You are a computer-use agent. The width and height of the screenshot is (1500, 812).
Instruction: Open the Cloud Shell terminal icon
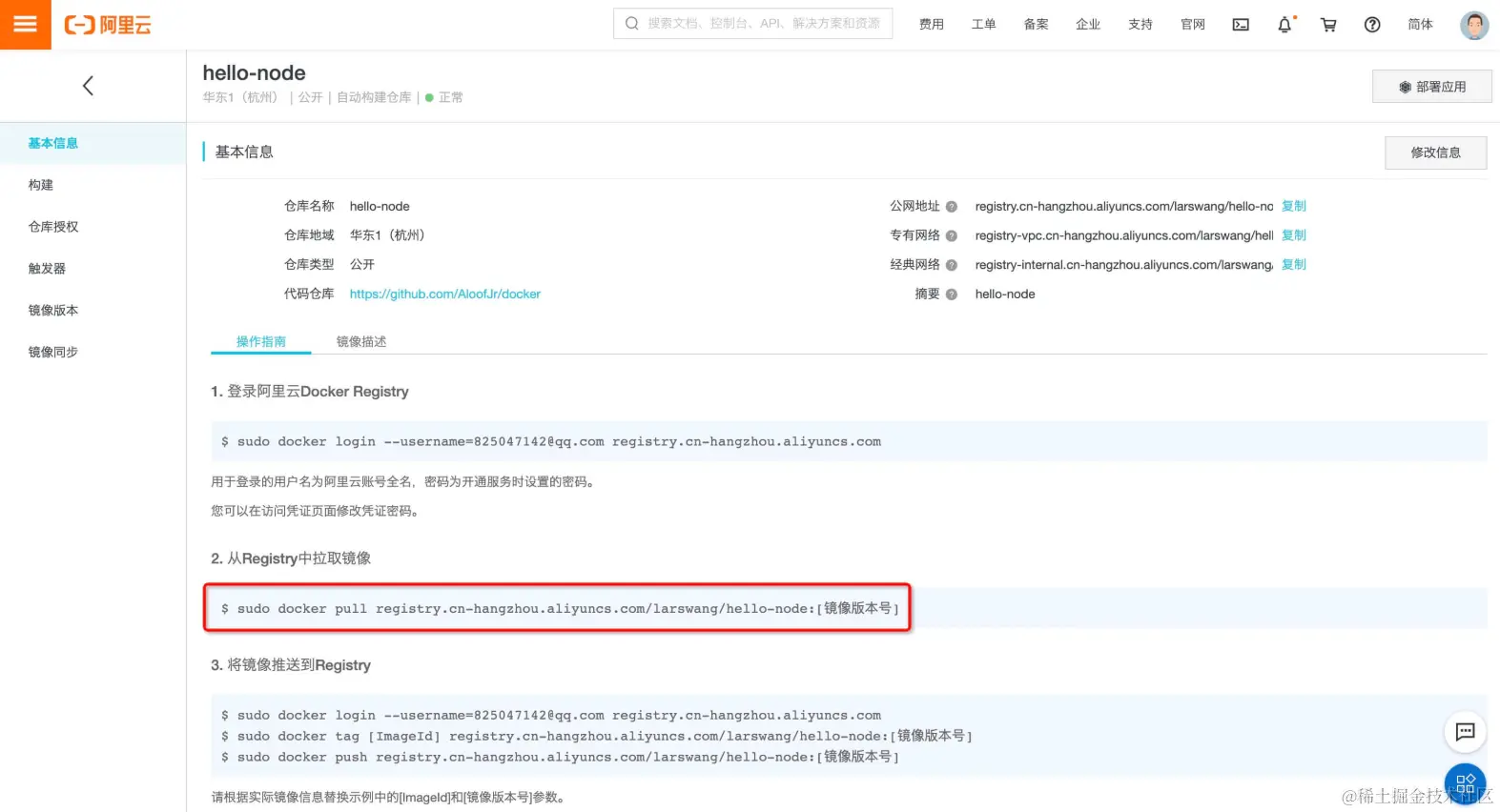coord(1241,25)
